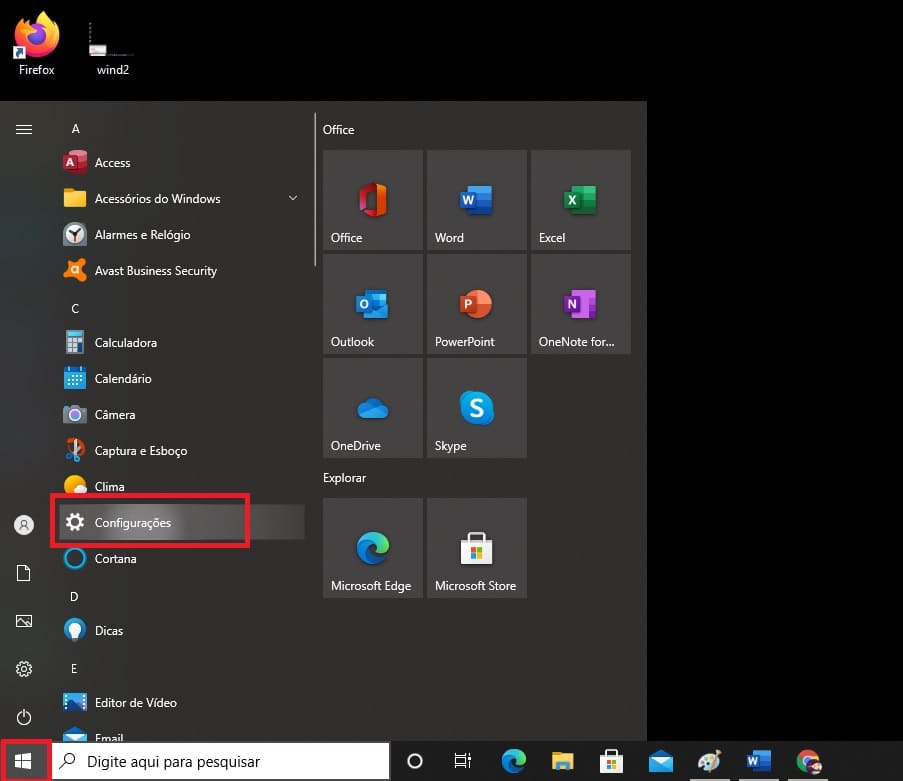Click the letter E group header
This screenshot has height=781, width=903.
pyautogui.click(x=74, y=669)
